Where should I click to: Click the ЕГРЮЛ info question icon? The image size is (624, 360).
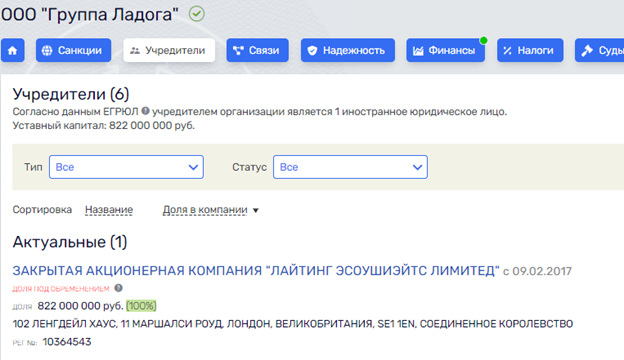(x=145, y=111)
